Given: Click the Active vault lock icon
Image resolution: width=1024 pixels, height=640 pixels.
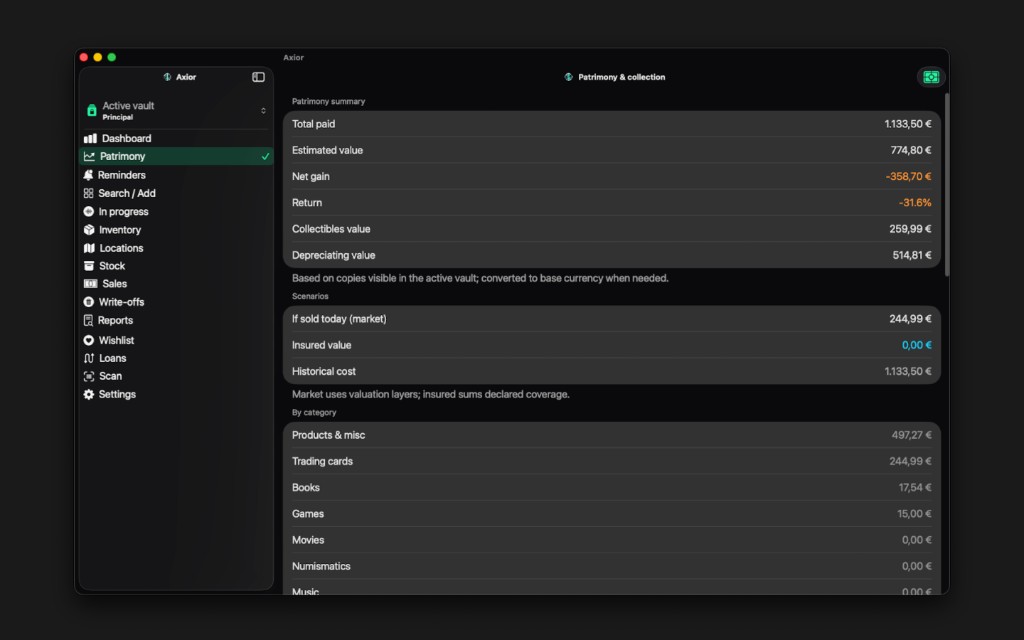Looking at the screenshot, I should tap(91, 110).
